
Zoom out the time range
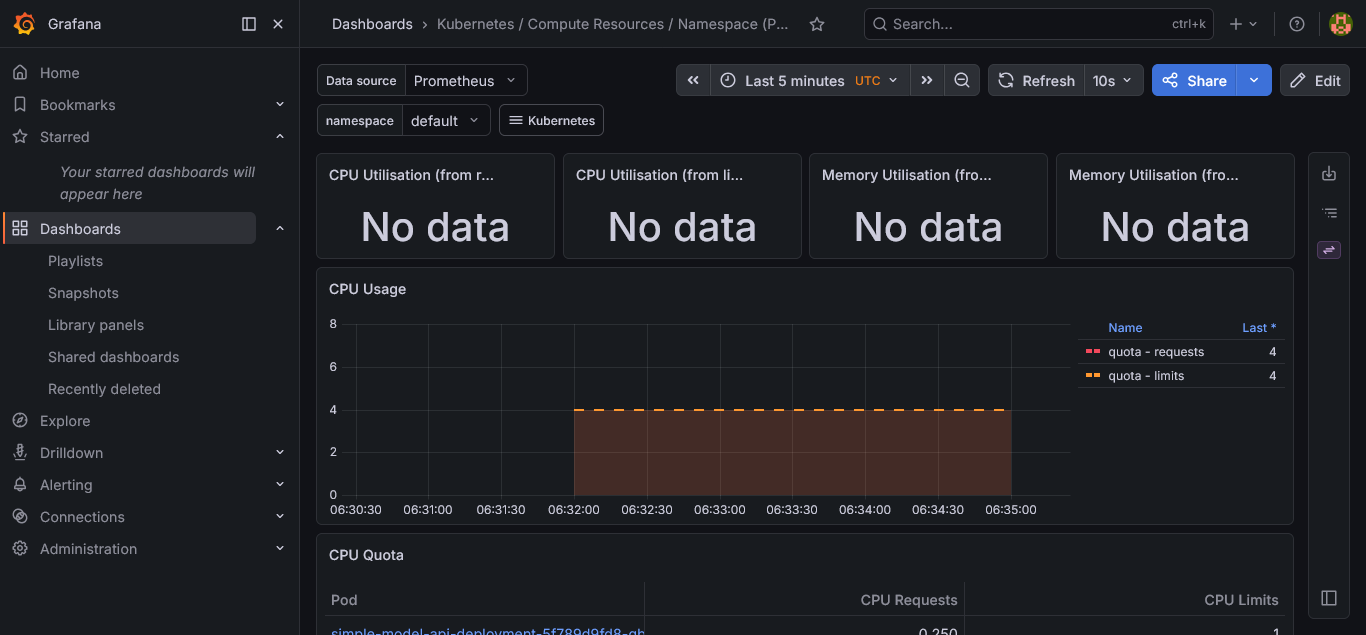(x=962, y=81)
